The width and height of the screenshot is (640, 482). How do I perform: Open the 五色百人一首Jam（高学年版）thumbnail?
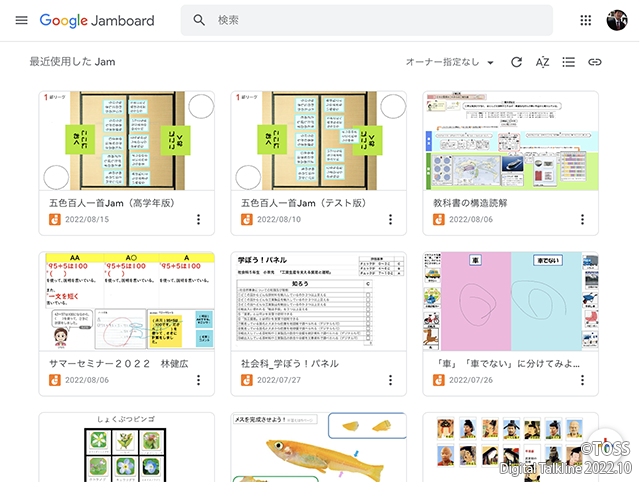click(x=126, y=141)
